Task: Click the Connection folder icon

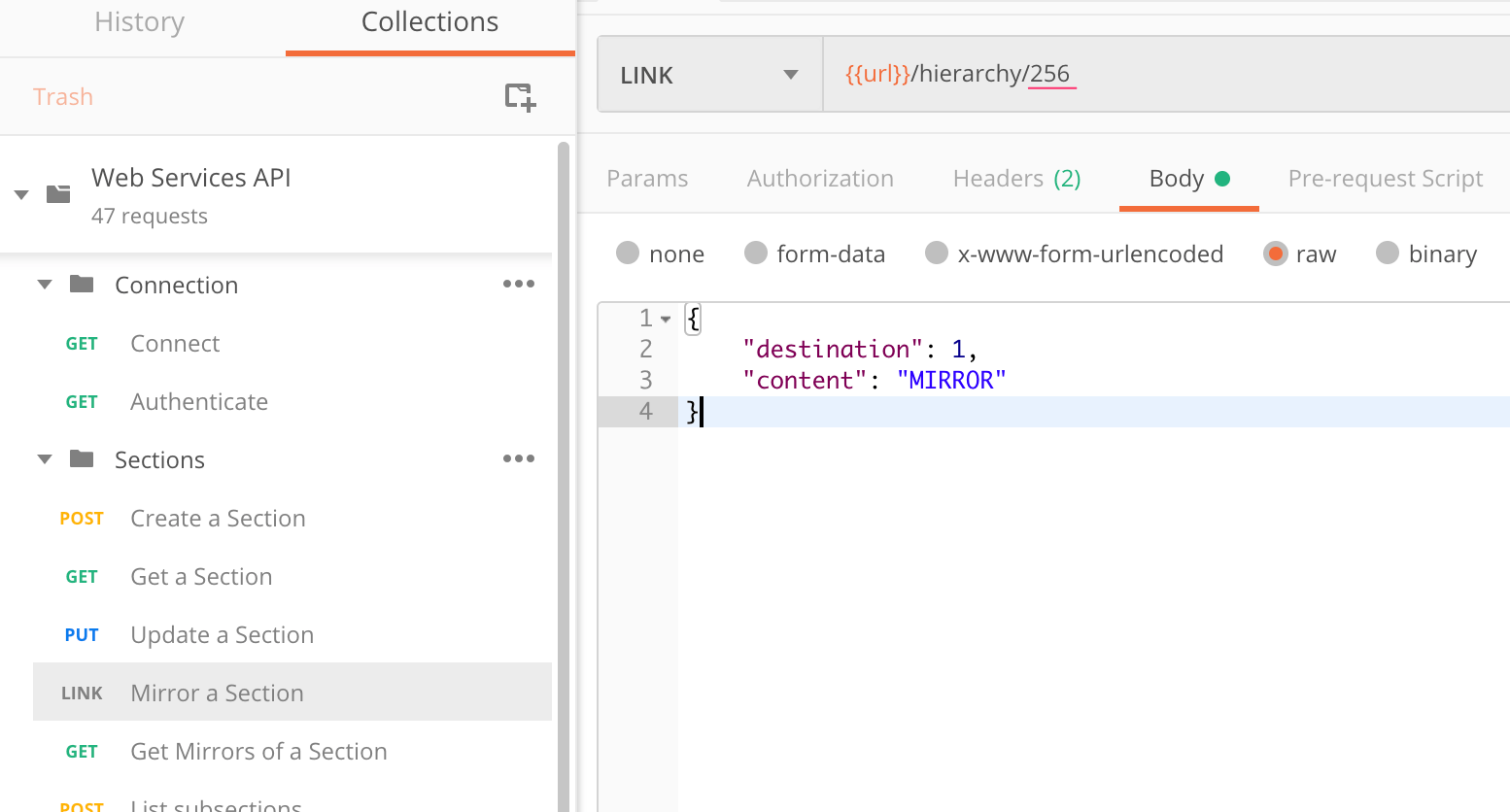Action: coord(83,285)
